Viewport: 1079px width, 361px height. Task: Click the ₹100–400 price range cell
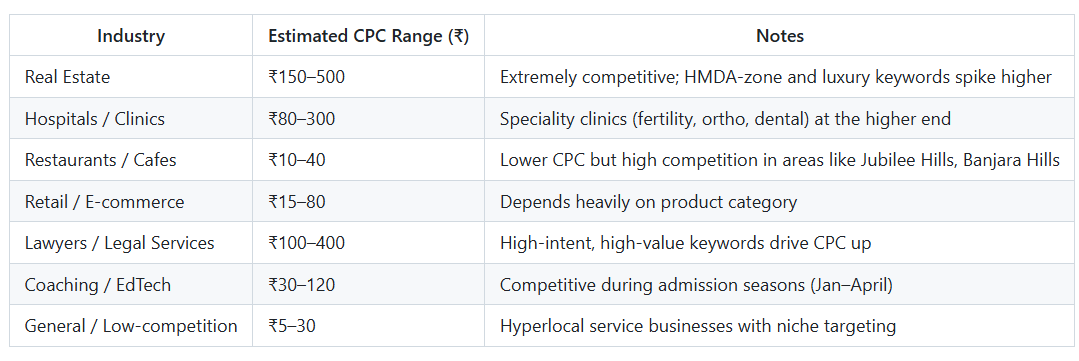coord(368,243)
